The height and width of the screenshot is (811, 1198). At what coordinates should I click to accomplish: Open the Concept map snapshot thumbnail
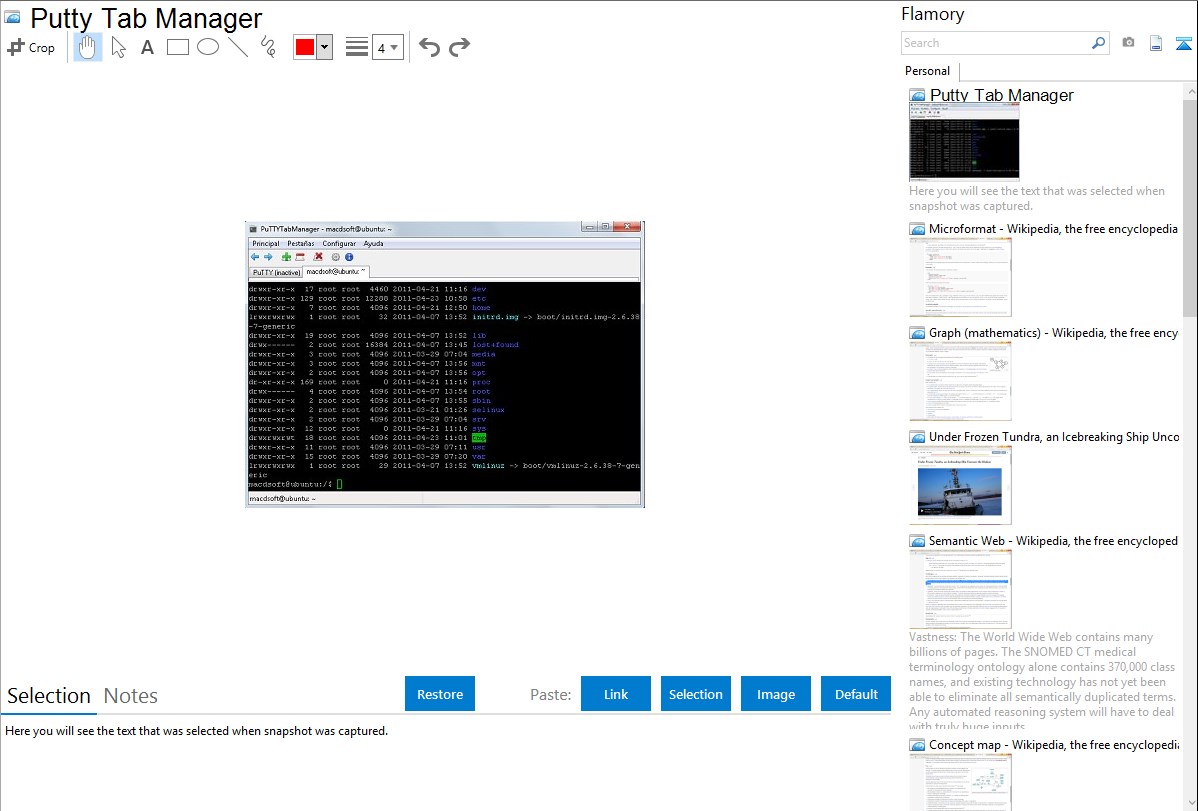[960, 782]
